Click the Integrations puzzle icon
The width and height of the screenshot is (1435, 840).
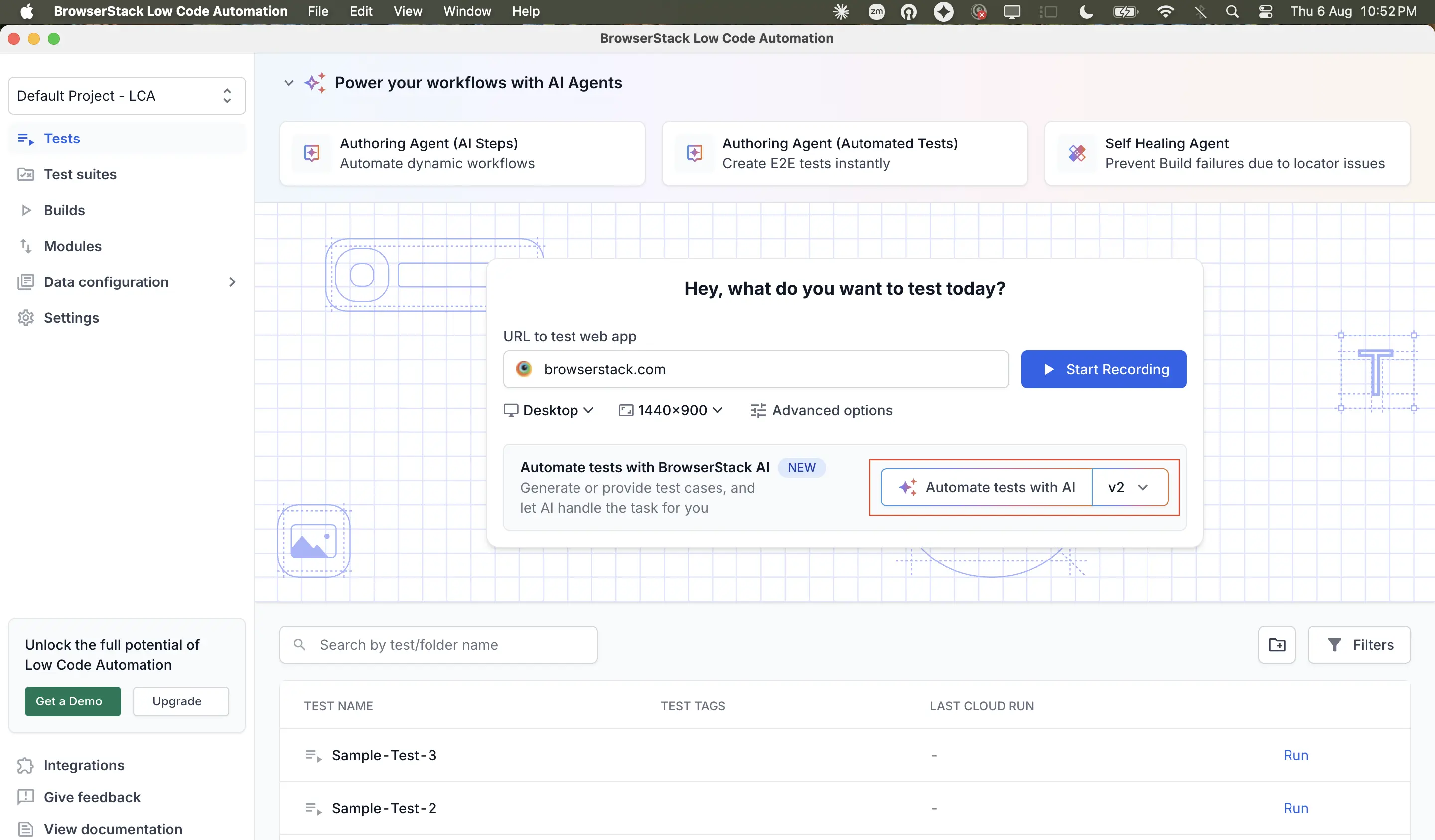tap(25, 765)
